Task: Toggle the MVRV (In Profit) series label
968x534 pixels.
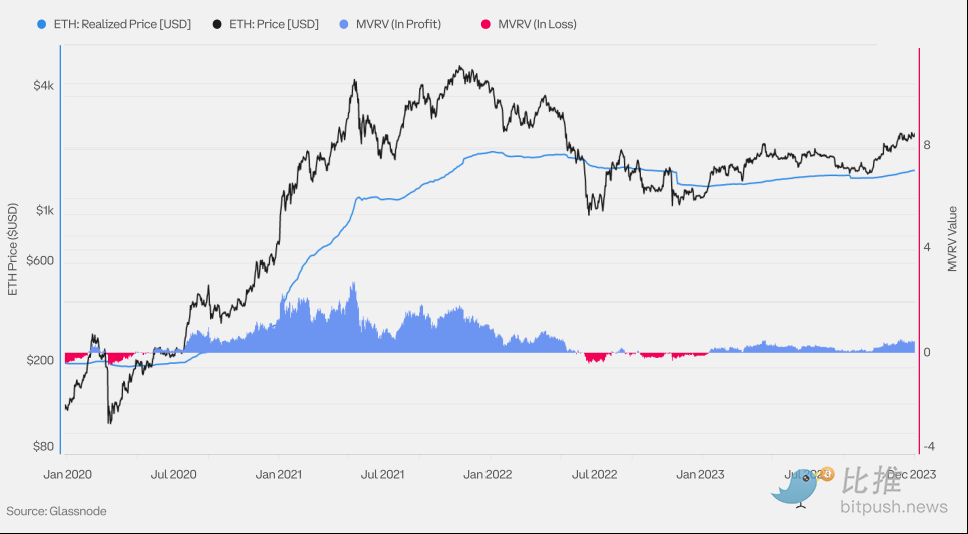Action: (400, 24)
